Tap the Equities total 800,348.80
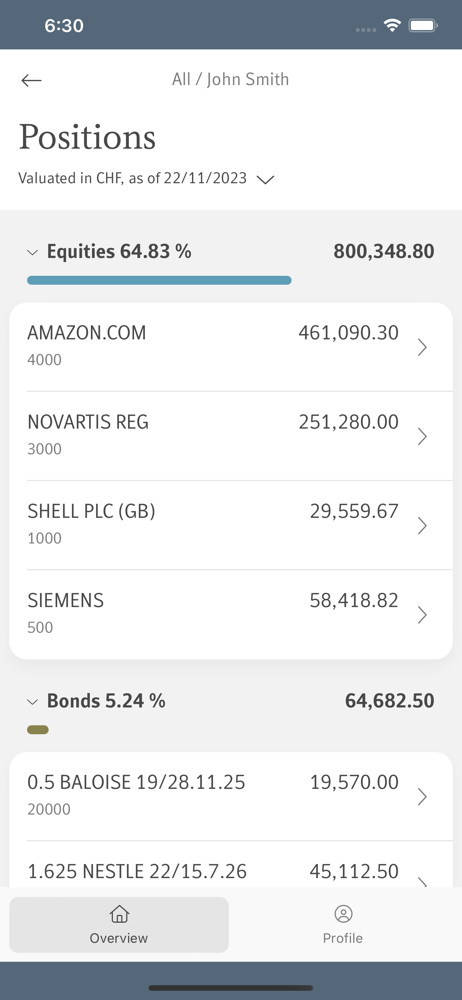This screenshot has width=462, height=1000. tap(384, 251)
